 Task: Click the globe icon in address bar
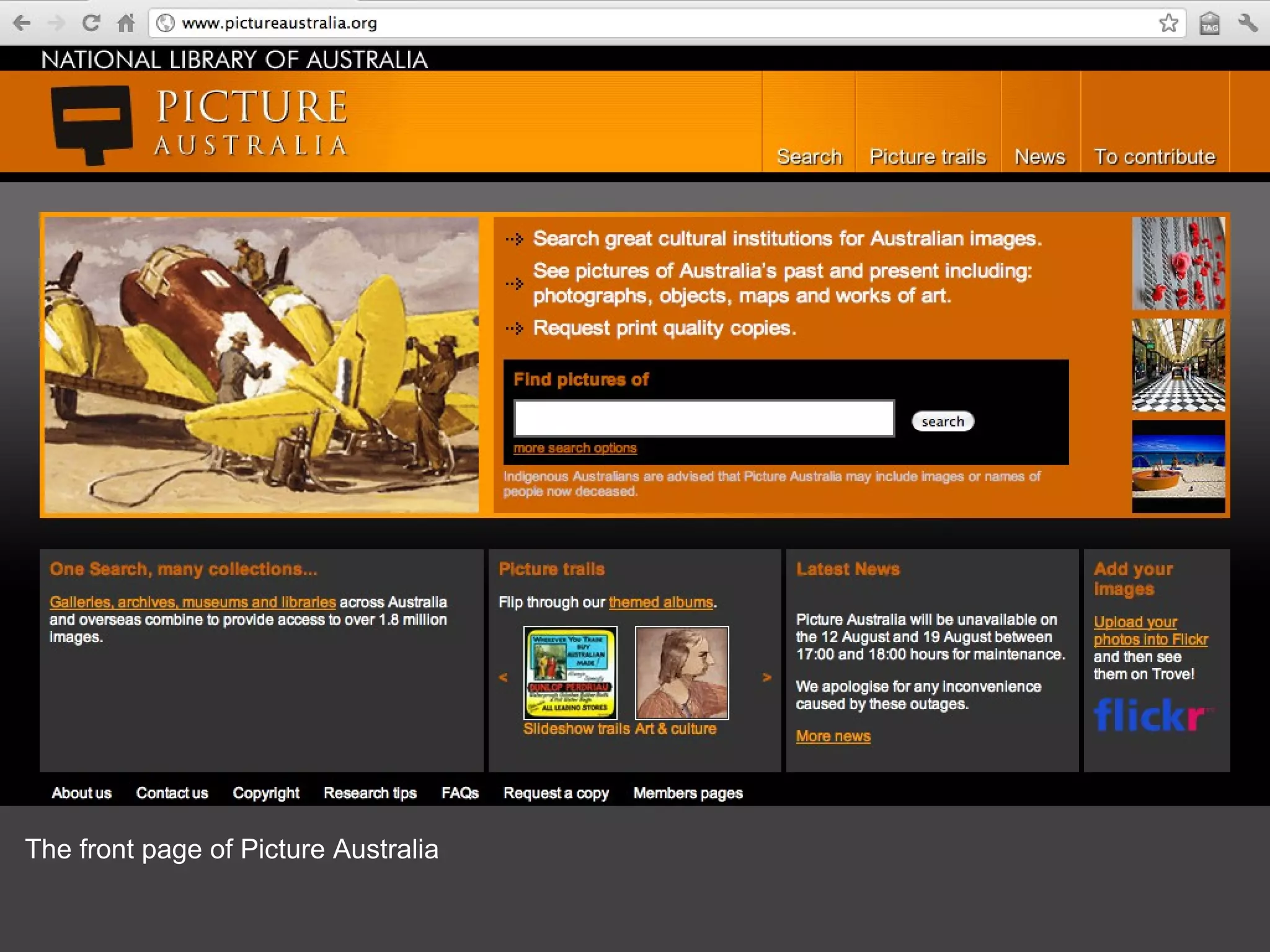165,24
